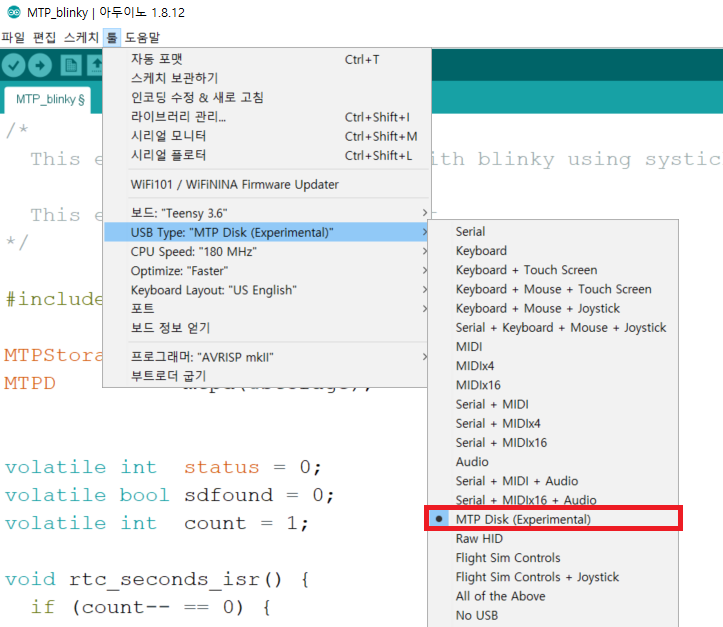Select Serial + MIDI + Audio option

tap(553, 481)
